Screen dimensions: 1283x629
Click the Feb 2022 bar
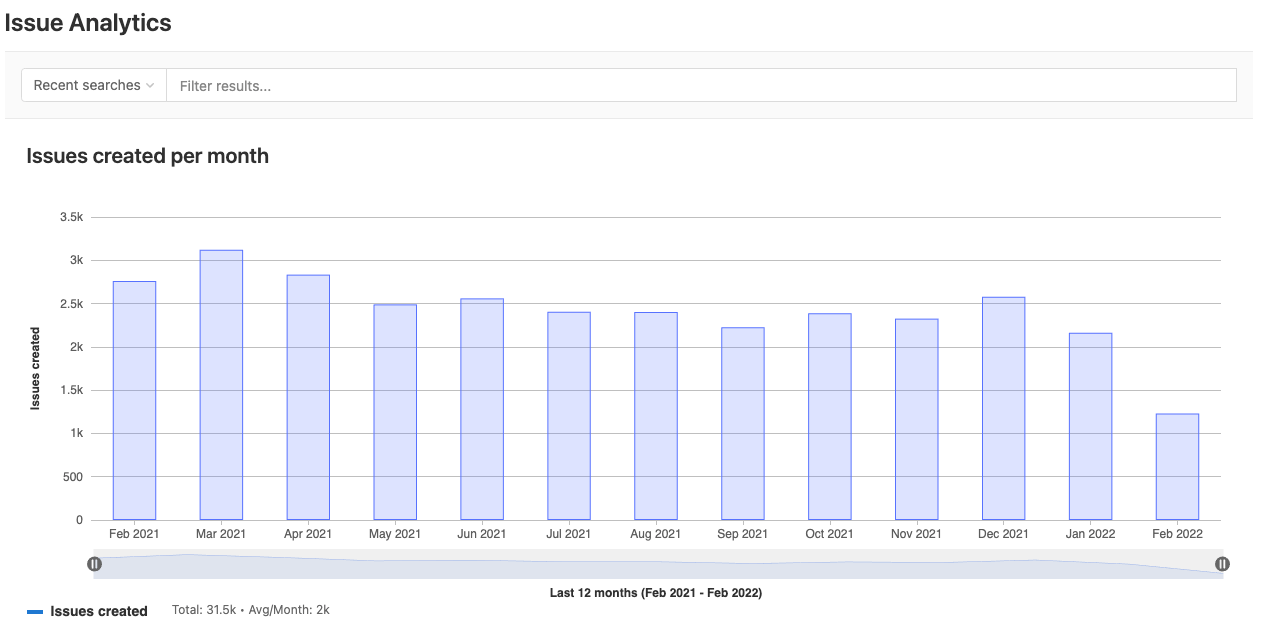click(1177, 465)
